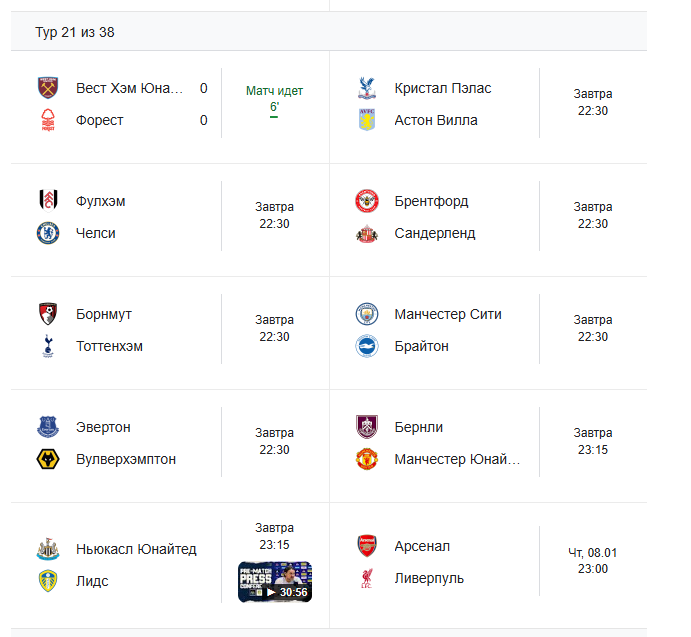Click the Chelsea club crest
Image resolution: width=691 pixels, height=637 pixels.
(48, 233)
